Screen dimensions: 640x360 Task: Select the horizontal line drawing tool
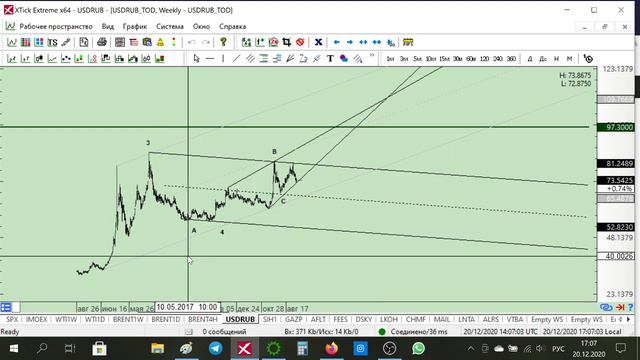pyautogui.click(x=210, y=59)
